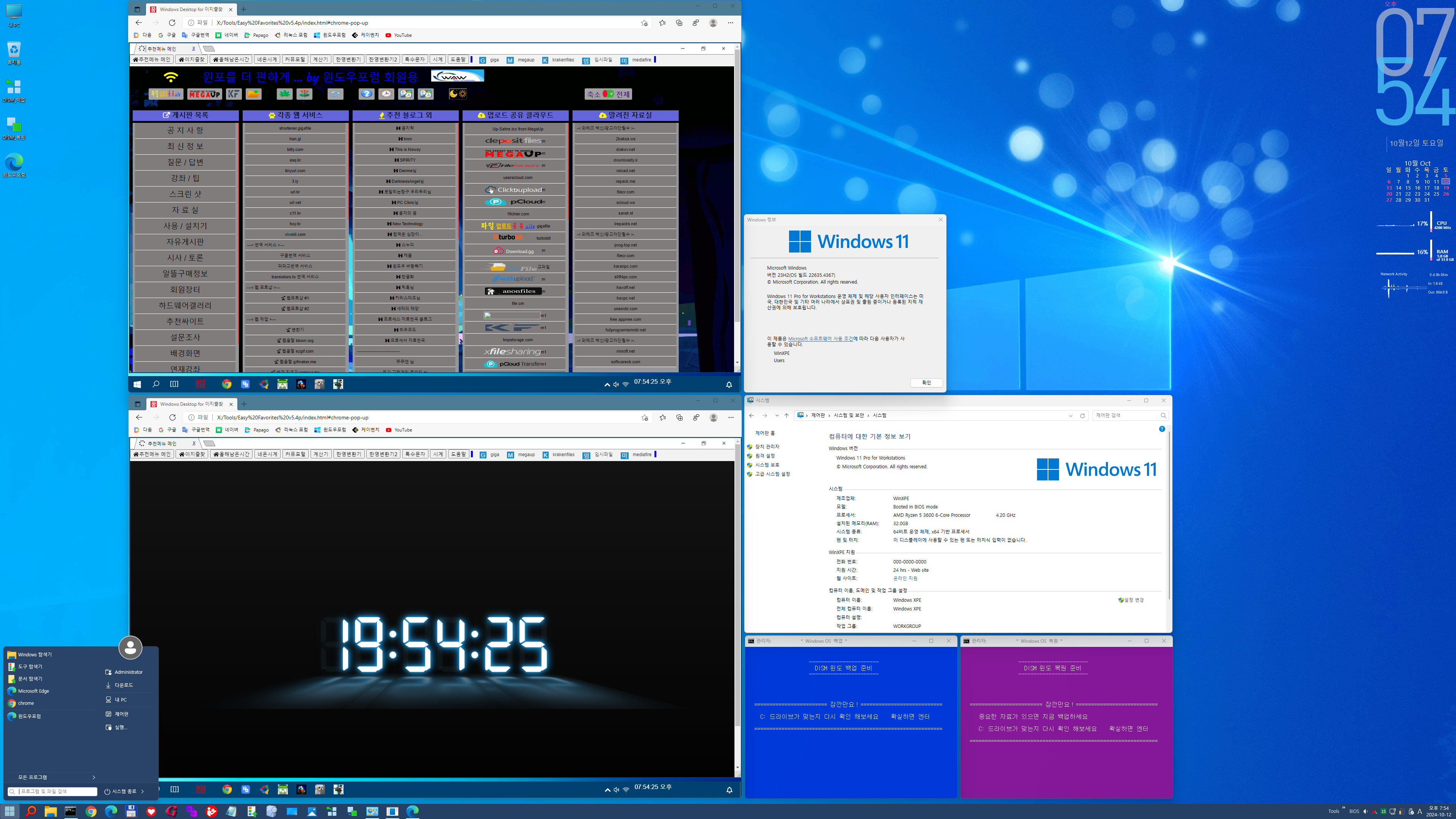
Task: Open the 네온시계 menu in the link lists window
Action: click(267, 60)
